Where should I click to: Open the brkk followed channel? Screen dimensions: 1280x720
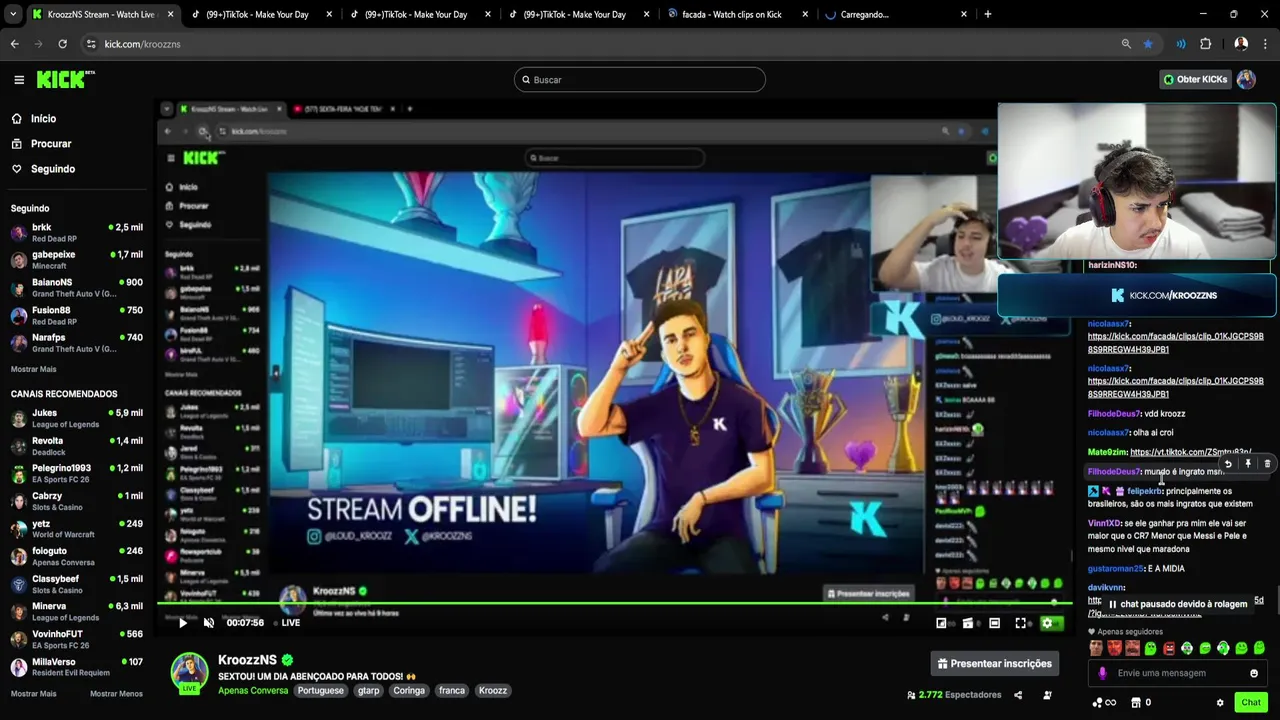(77, 233)
